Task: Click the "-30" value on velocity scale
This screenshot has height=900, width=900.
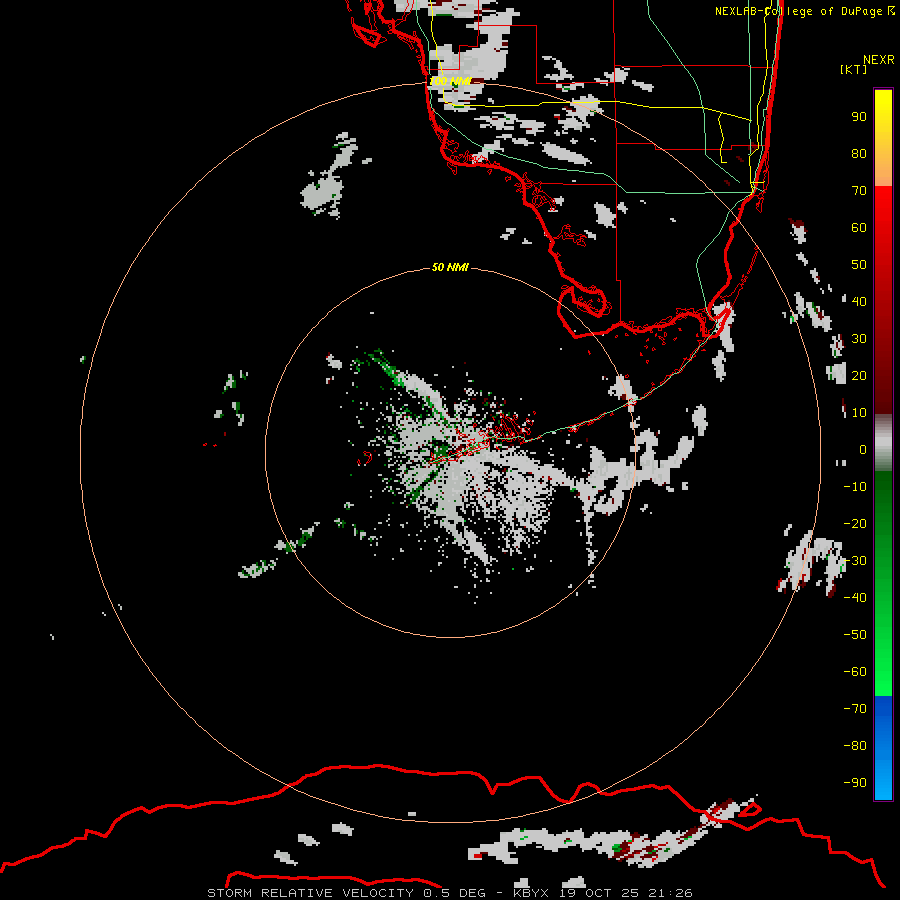Action: point(855,561)
